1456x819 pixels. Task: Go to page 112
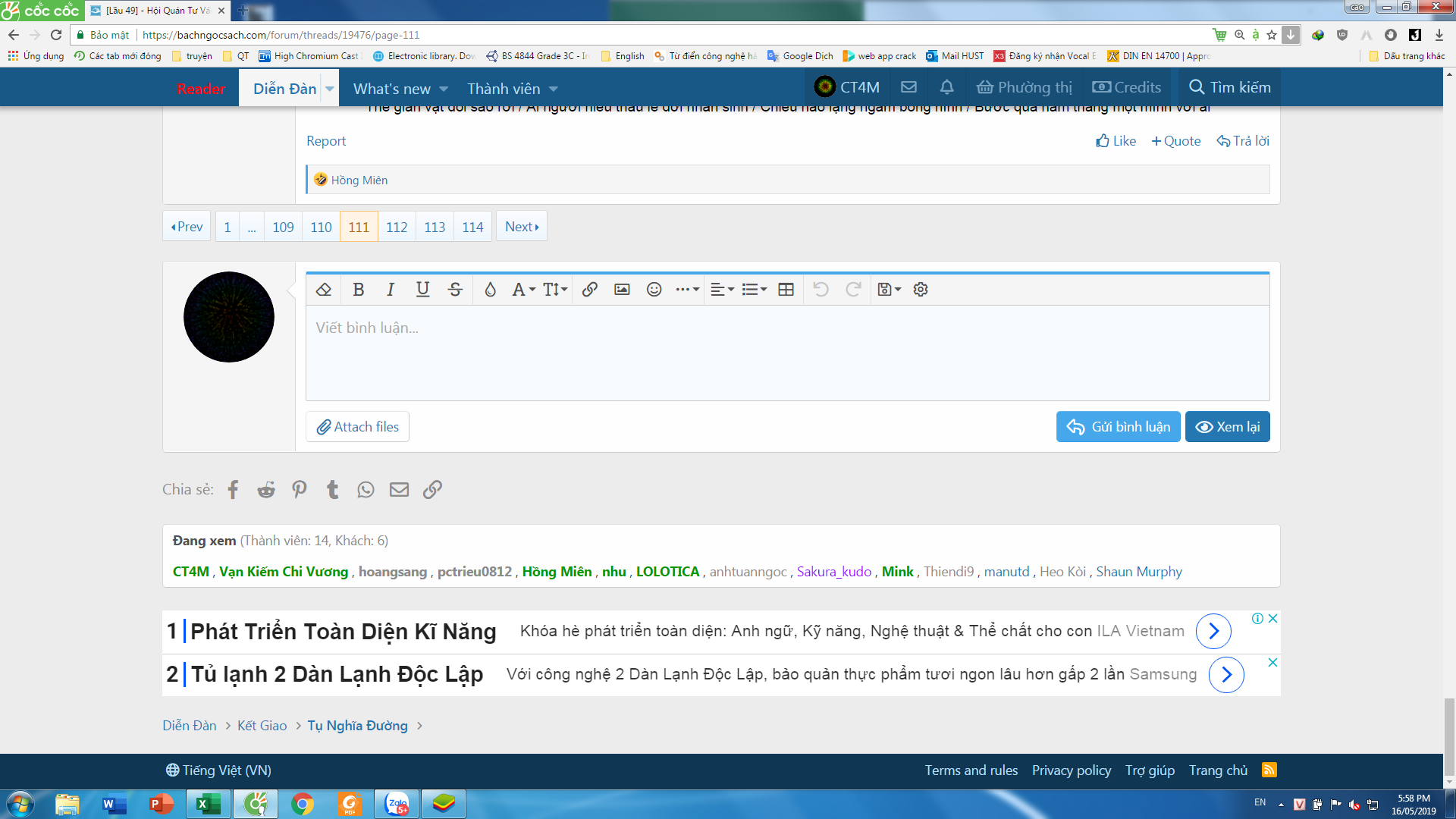(x=397, y=227)
